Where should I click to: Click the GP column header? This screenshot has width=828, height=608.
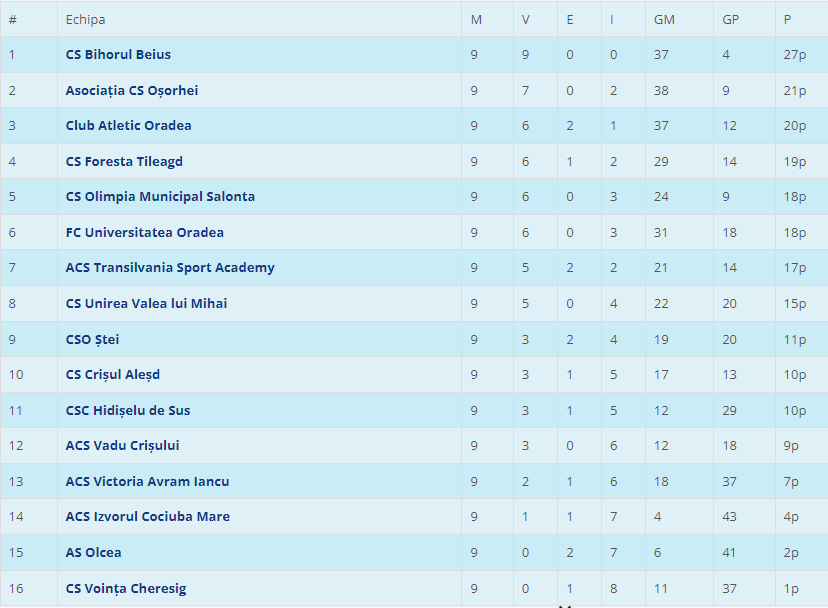[x=731, y=19]
